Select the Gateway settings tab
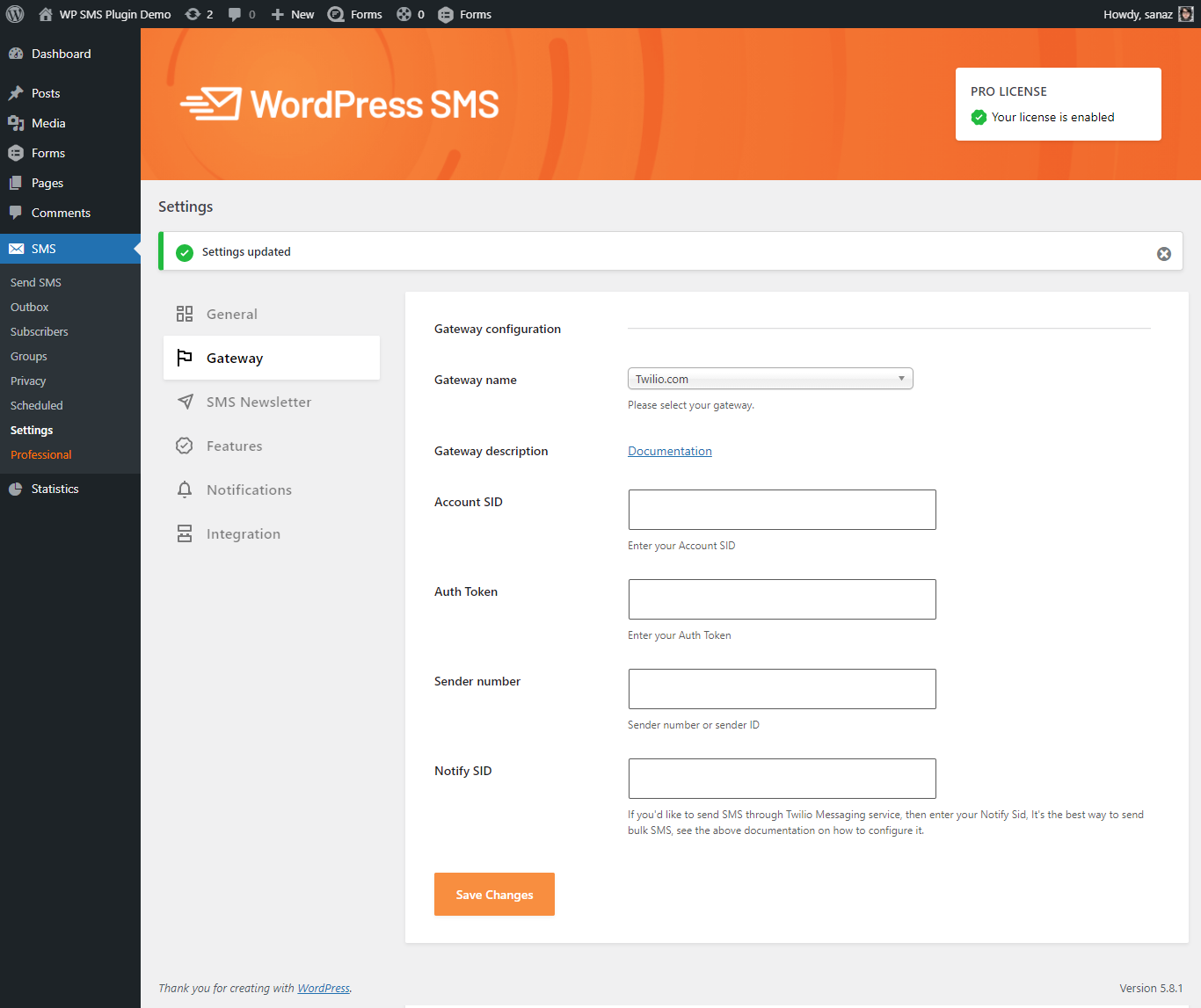Viewport: 1201px width, 1008px height. click(272, 358)
